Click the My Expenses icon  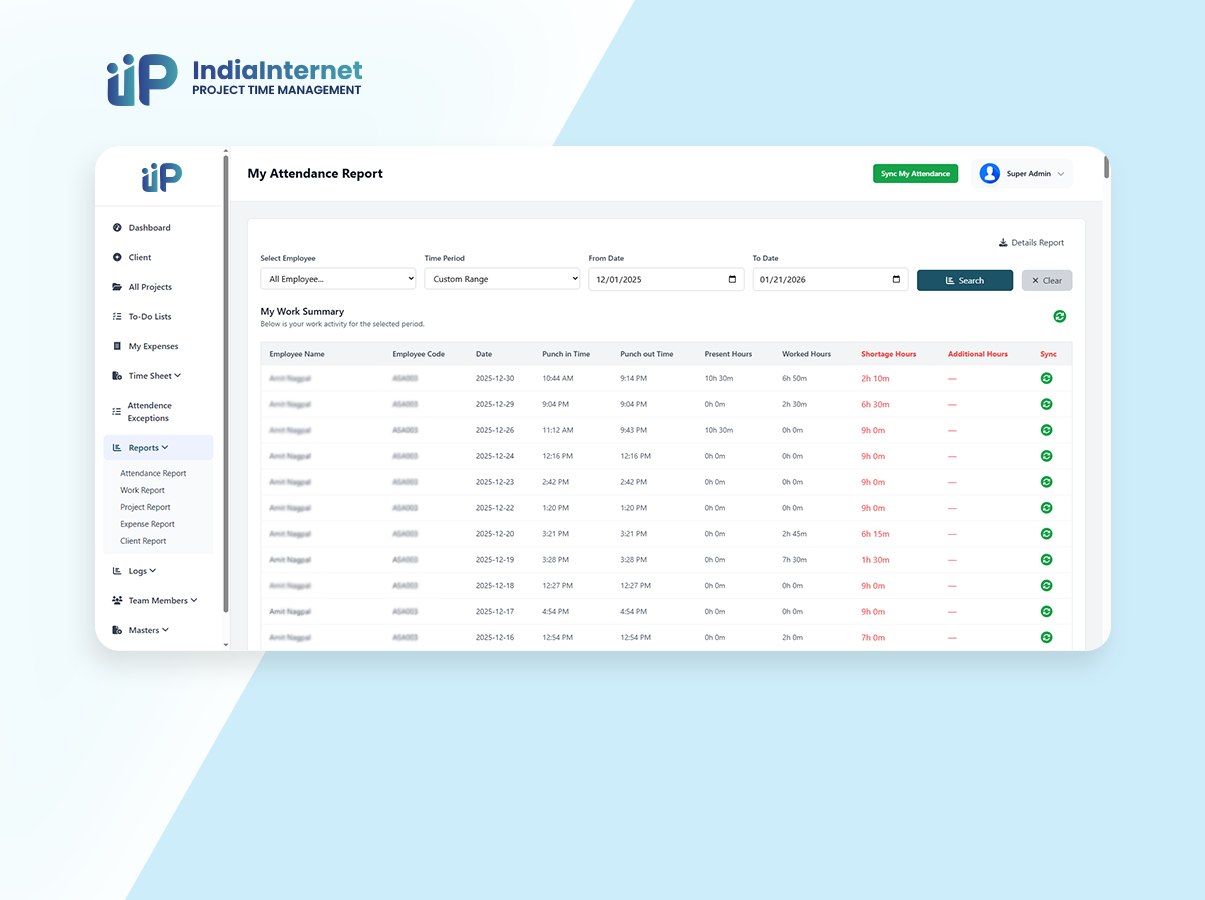coord(117,346)
